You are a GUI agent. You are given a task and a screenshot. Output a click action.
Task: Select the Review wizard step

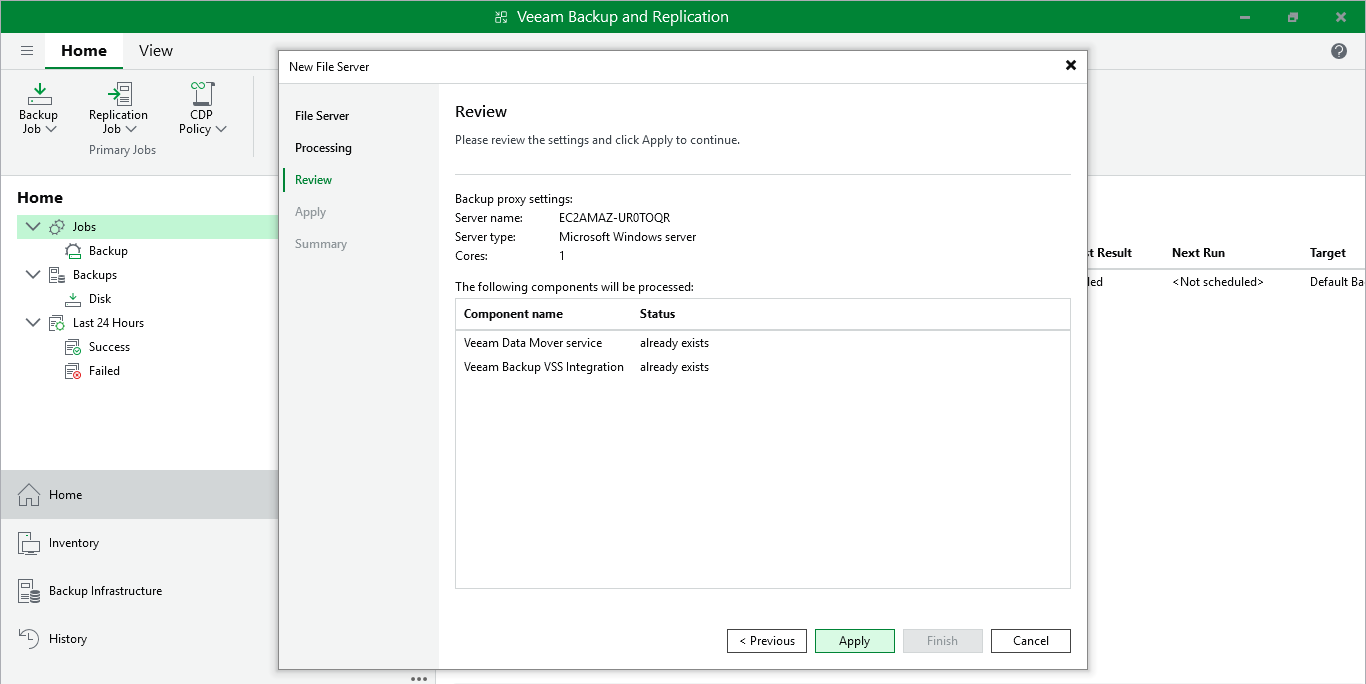click(314, 180)
